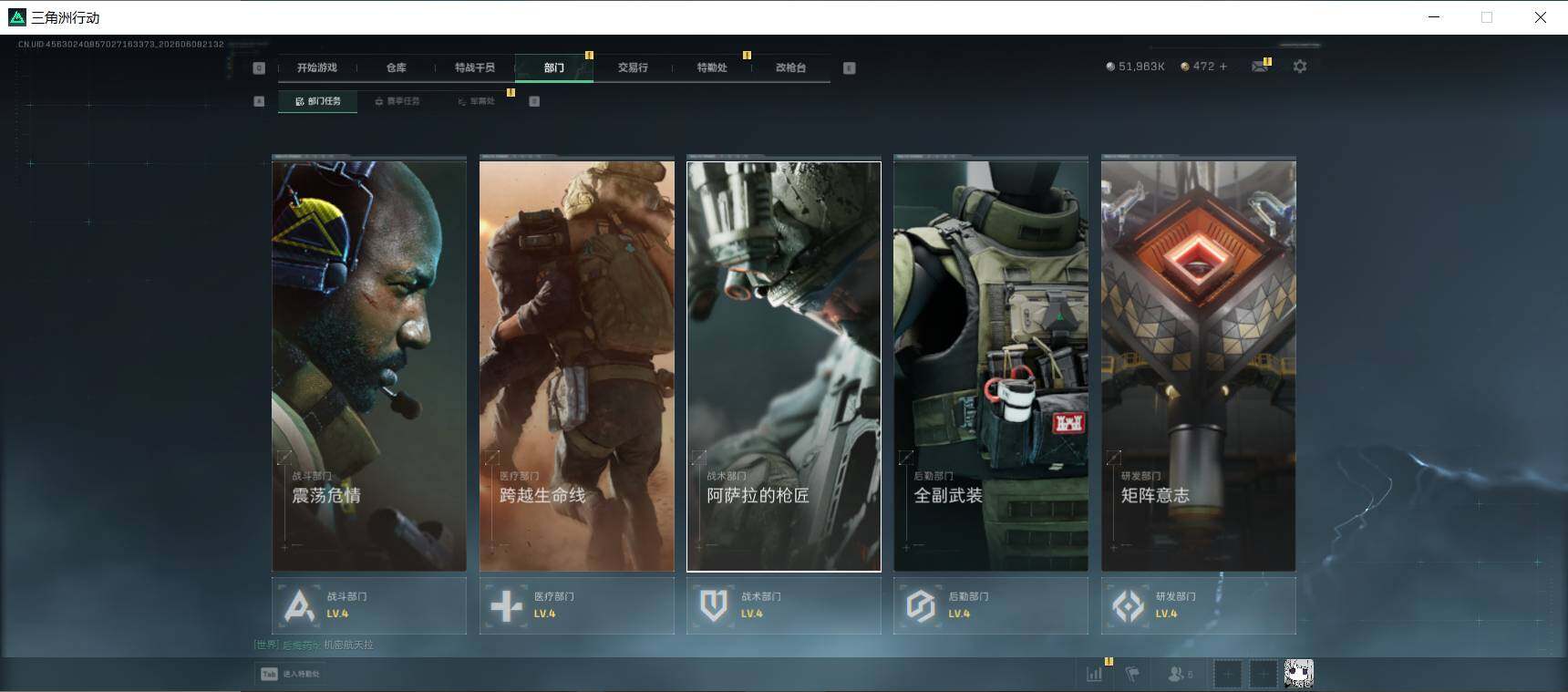Viewport: 1568px width, 692px height.
Task: Open the 全副武装 logistics department card
Action: point(991,366)
